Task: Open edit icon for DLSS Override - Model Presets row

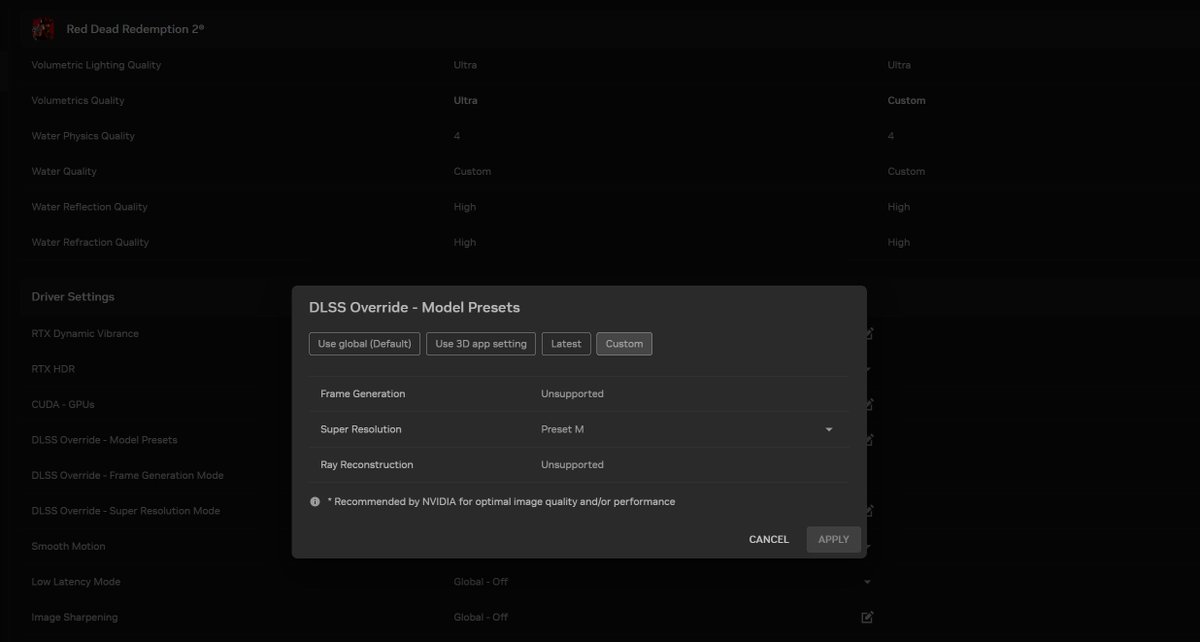Action: (868, 440)
